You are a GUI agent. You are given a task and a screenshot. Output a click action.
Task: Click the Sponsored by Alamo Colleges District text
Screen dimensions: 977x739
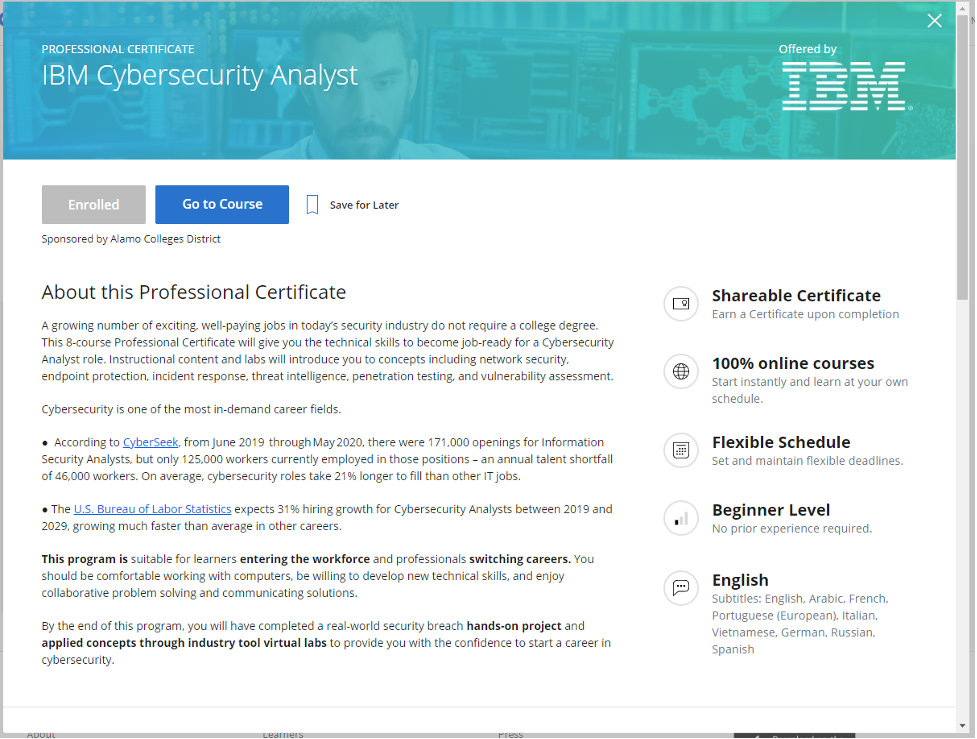point(131,239)
